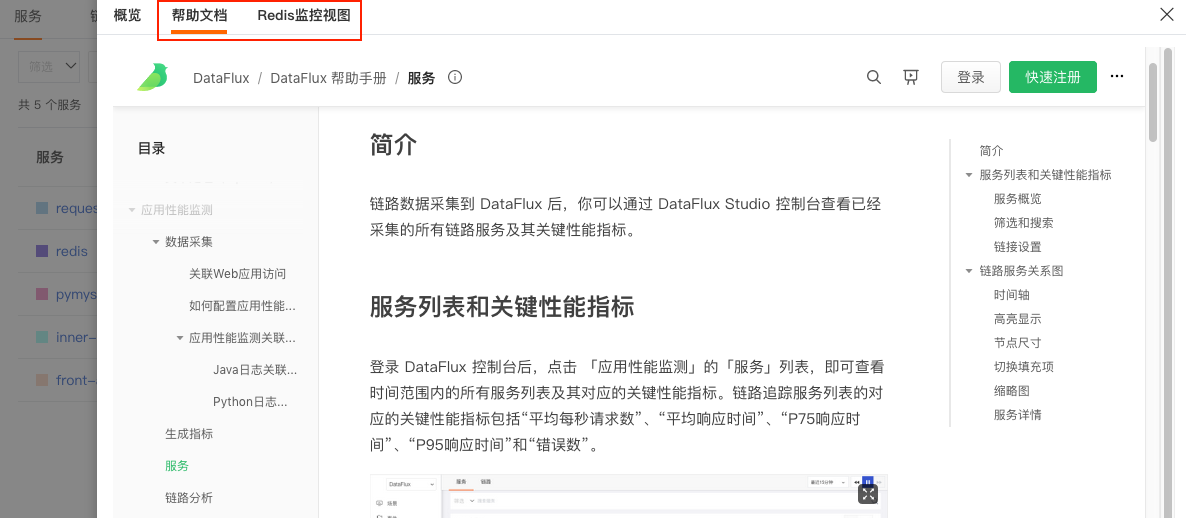Jump to 高亮显示 in the outline

[1017, 319]
